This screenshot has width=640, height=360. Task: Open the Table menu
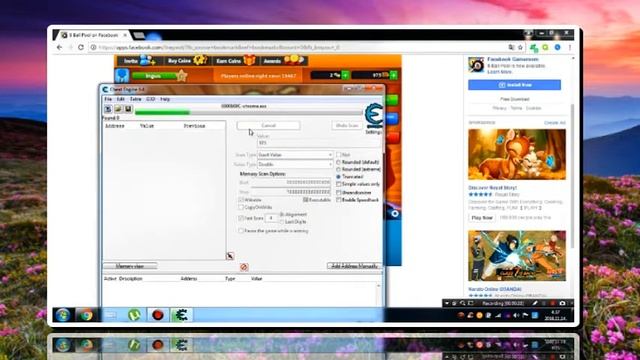(136, 99)
